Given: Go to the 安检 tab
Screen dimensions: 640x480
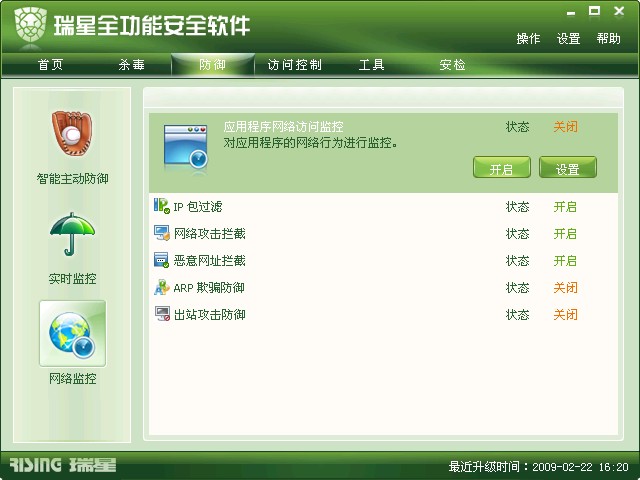Looking at the screenshot, I should (452, 64).
